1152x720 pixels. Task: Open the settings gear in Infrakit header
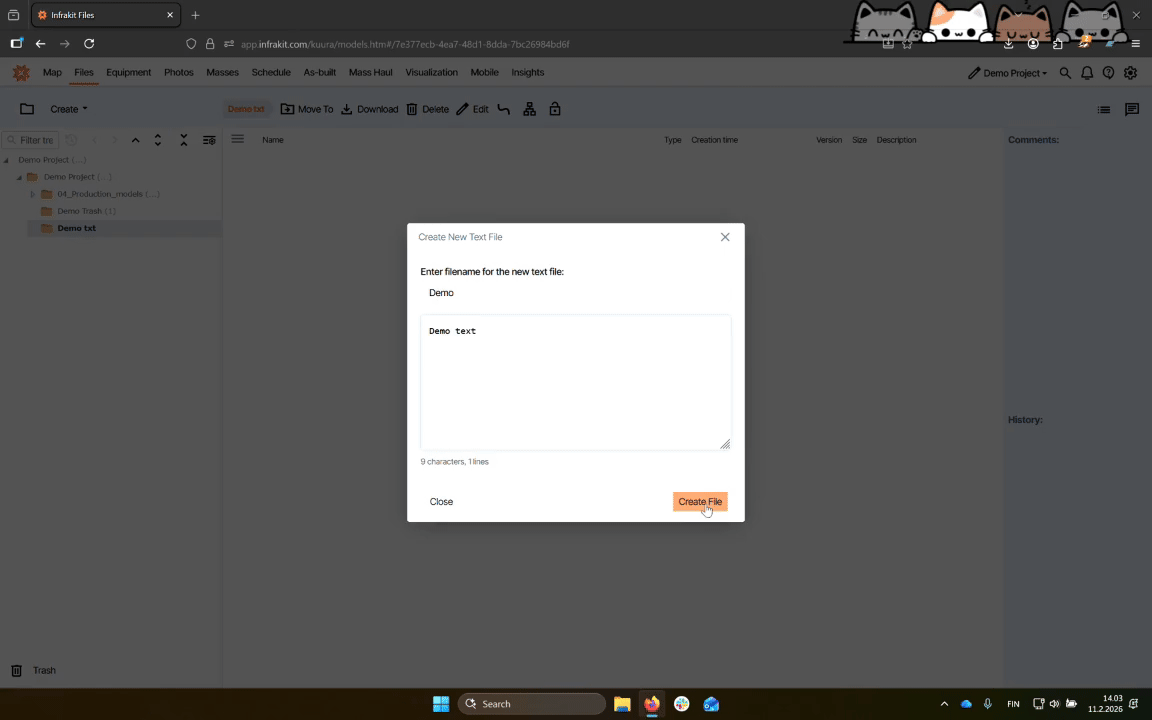click(x=1131, y=73)
